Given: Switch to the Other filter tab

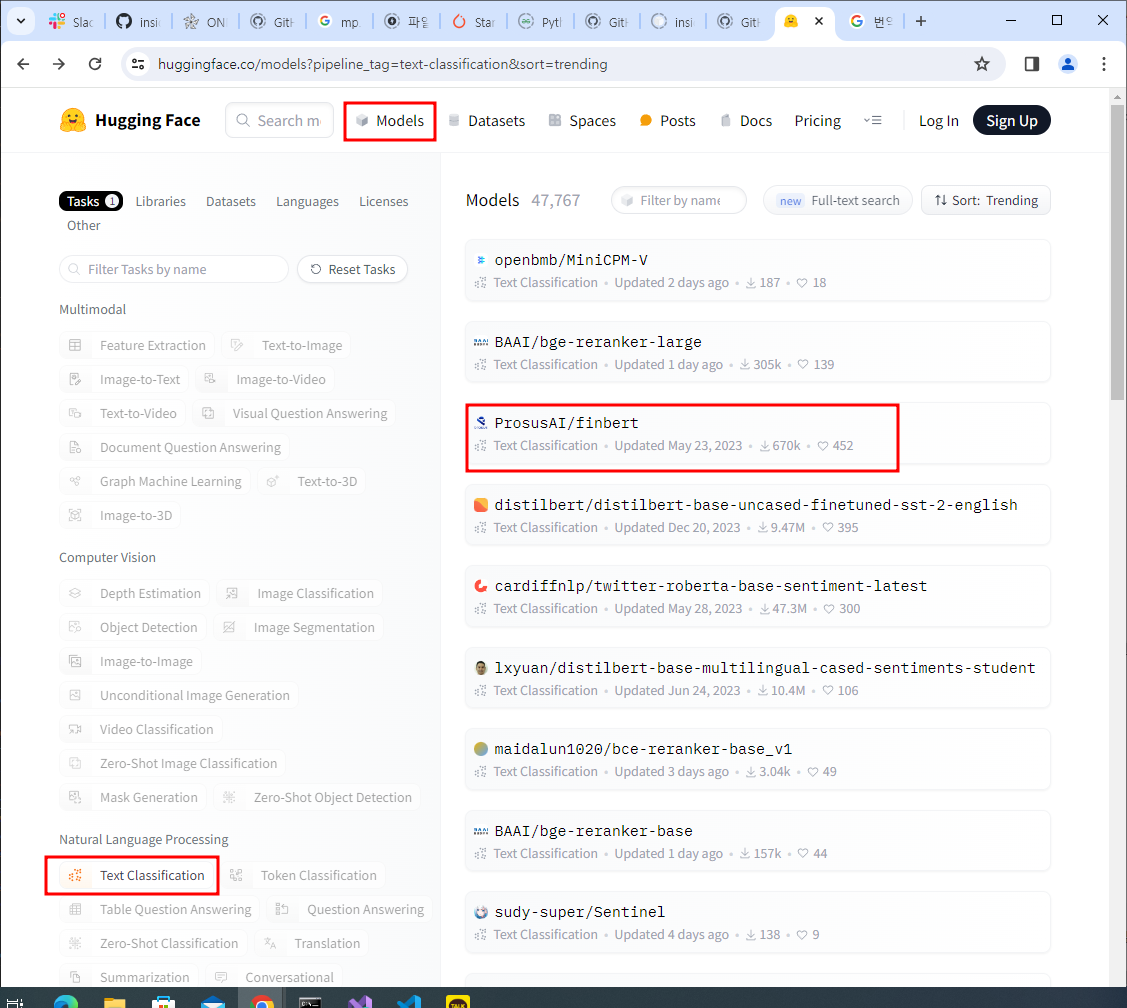Looking at the screenshot, I should coord(83,226).
